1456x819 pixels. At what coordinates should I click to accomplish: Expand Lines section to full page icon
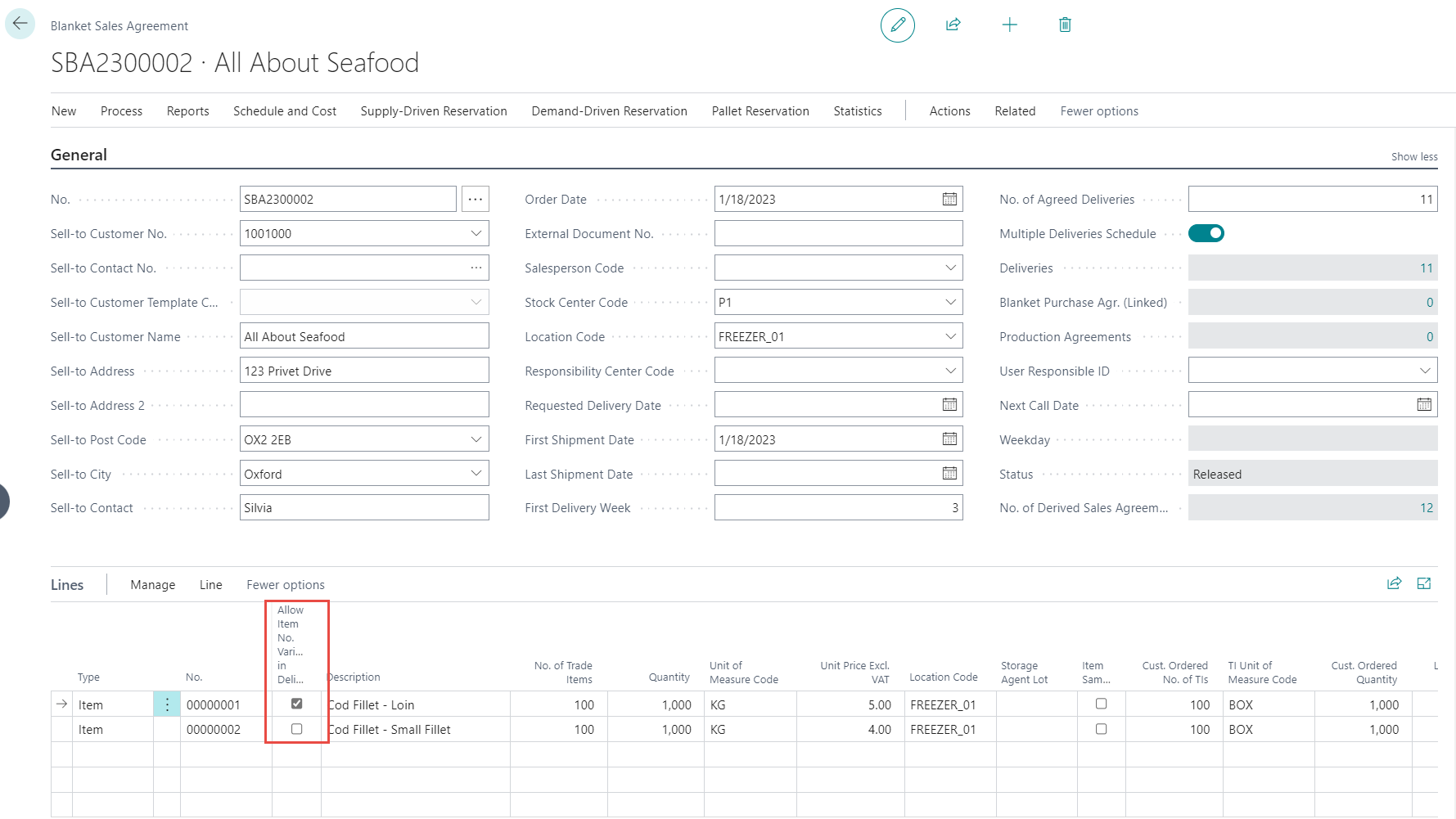[1424, 583]
